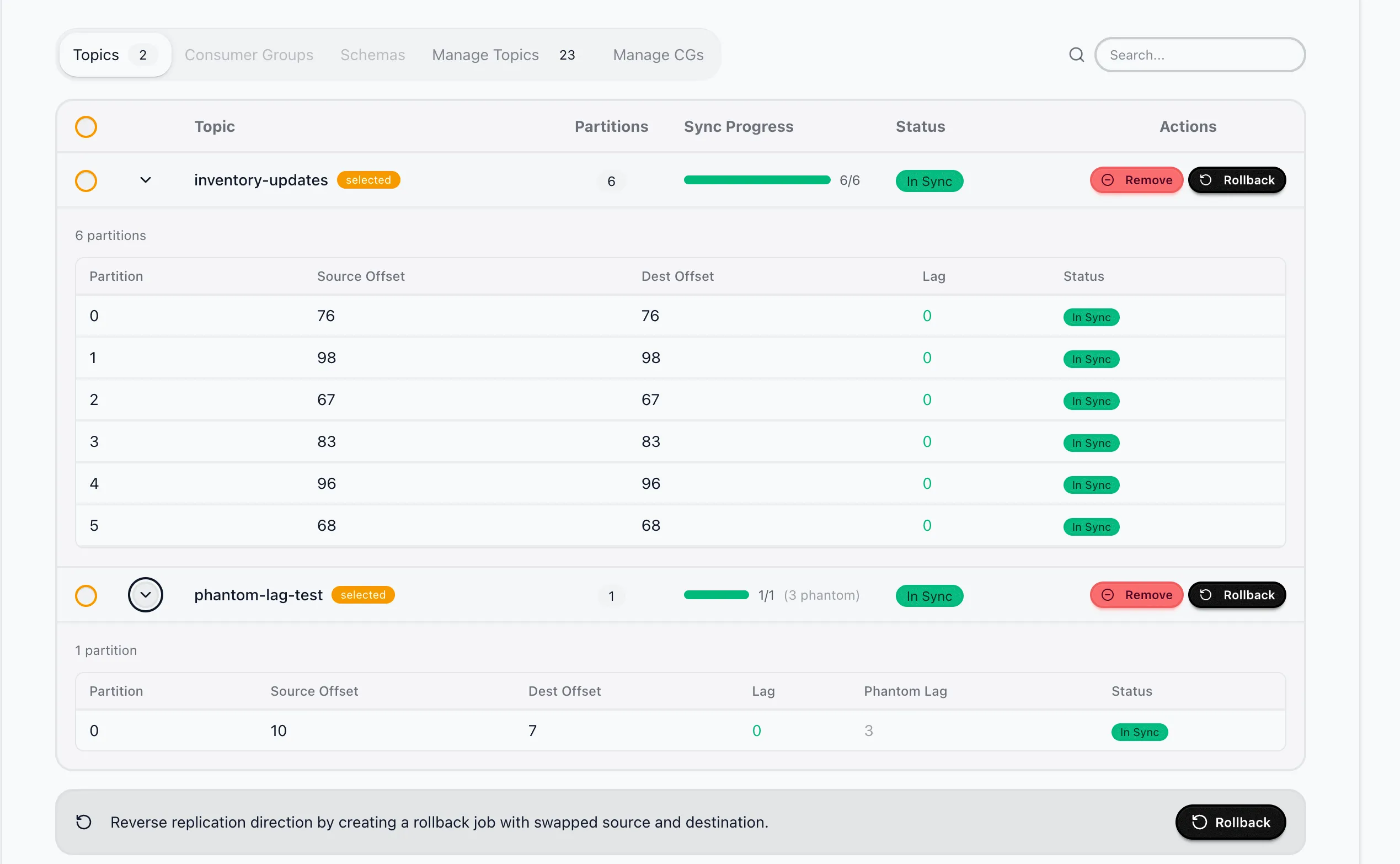The width and height of the screenshot is (1400, 864).
Task: Click the search magnifier icon
Action: click(x=1076, y=55)
